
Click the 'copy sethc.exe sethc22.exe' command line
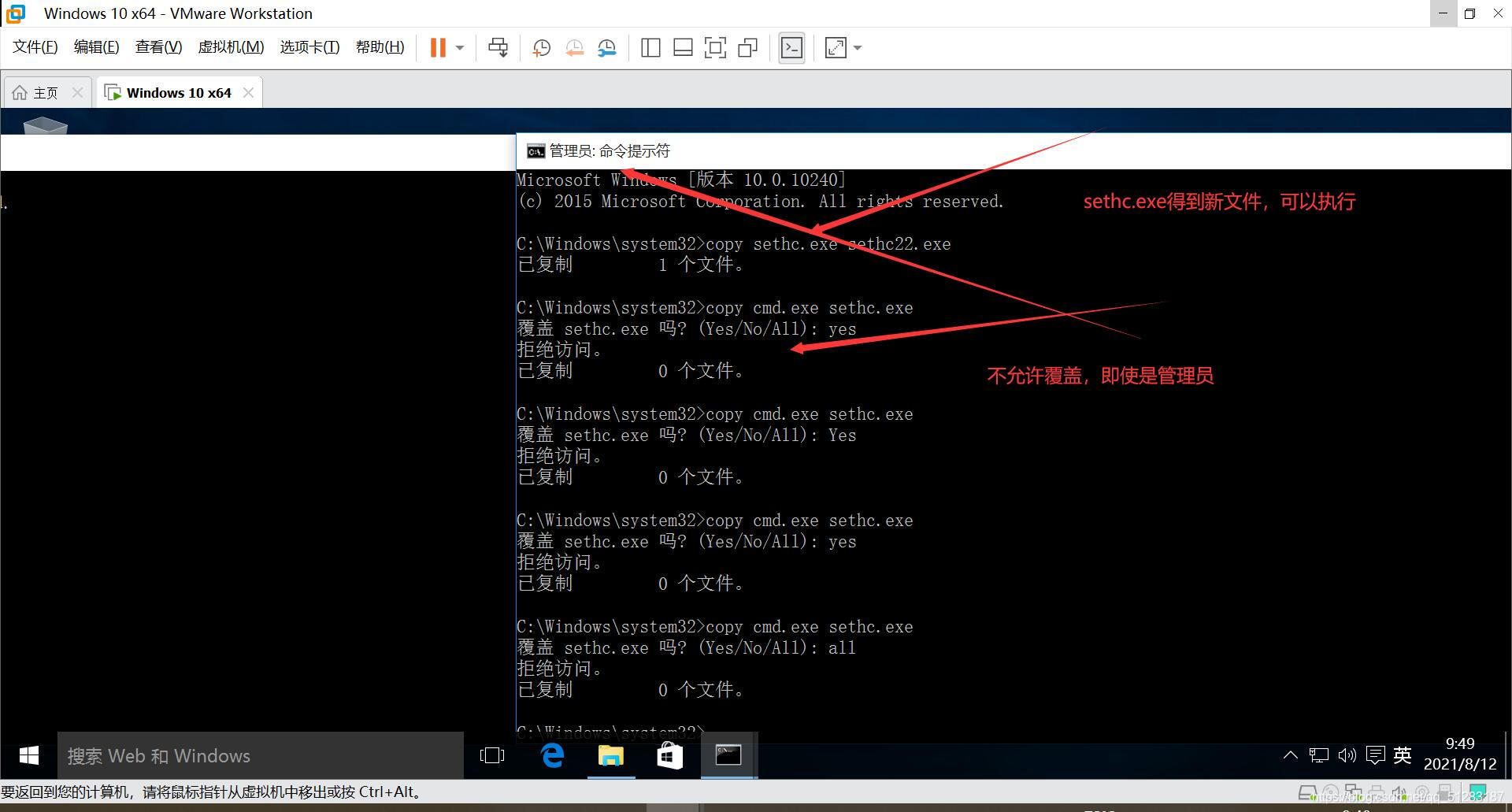point(734,244)
